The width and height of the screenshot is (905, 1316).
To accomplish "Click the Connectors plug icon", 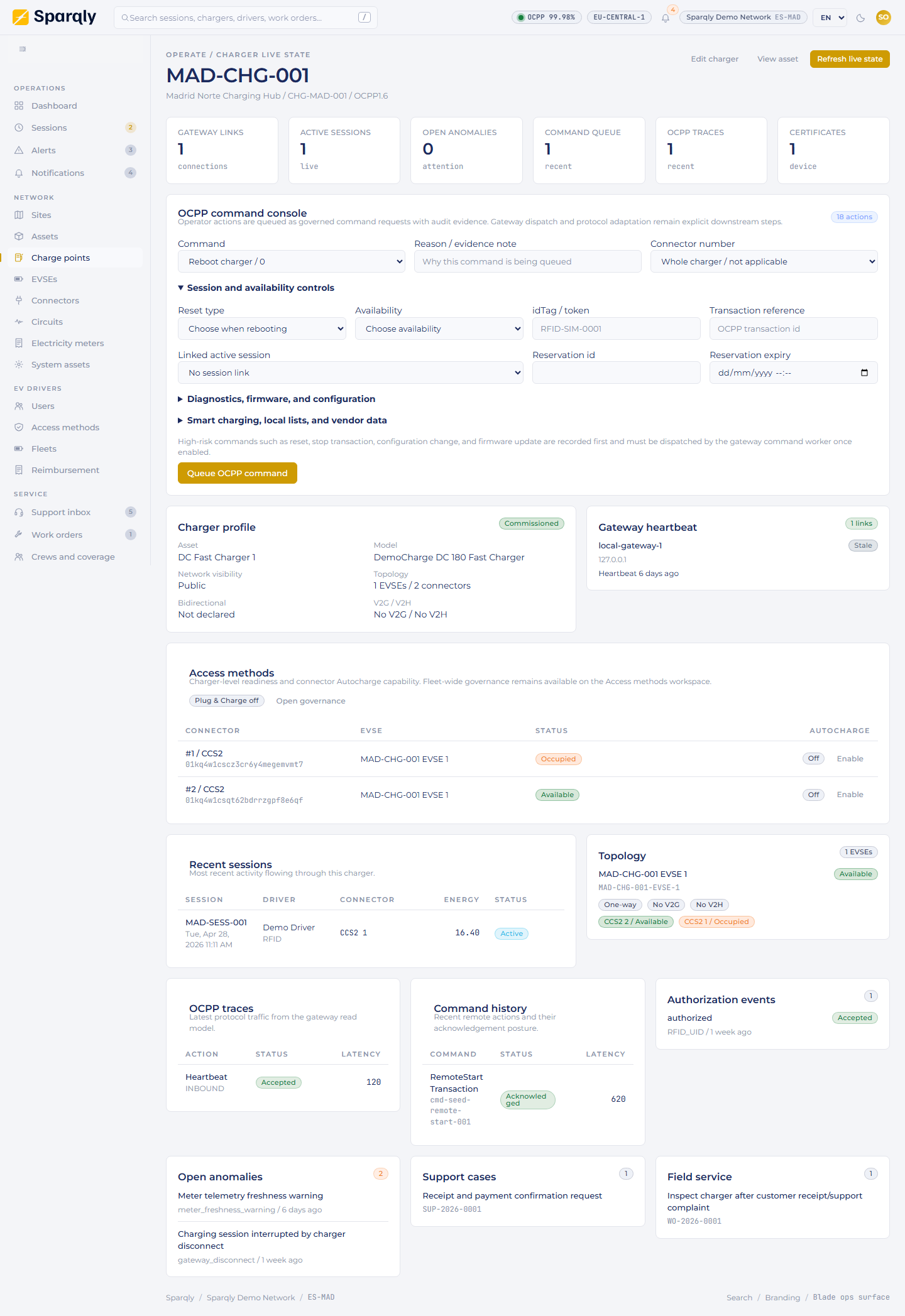I will click(19, 300).
